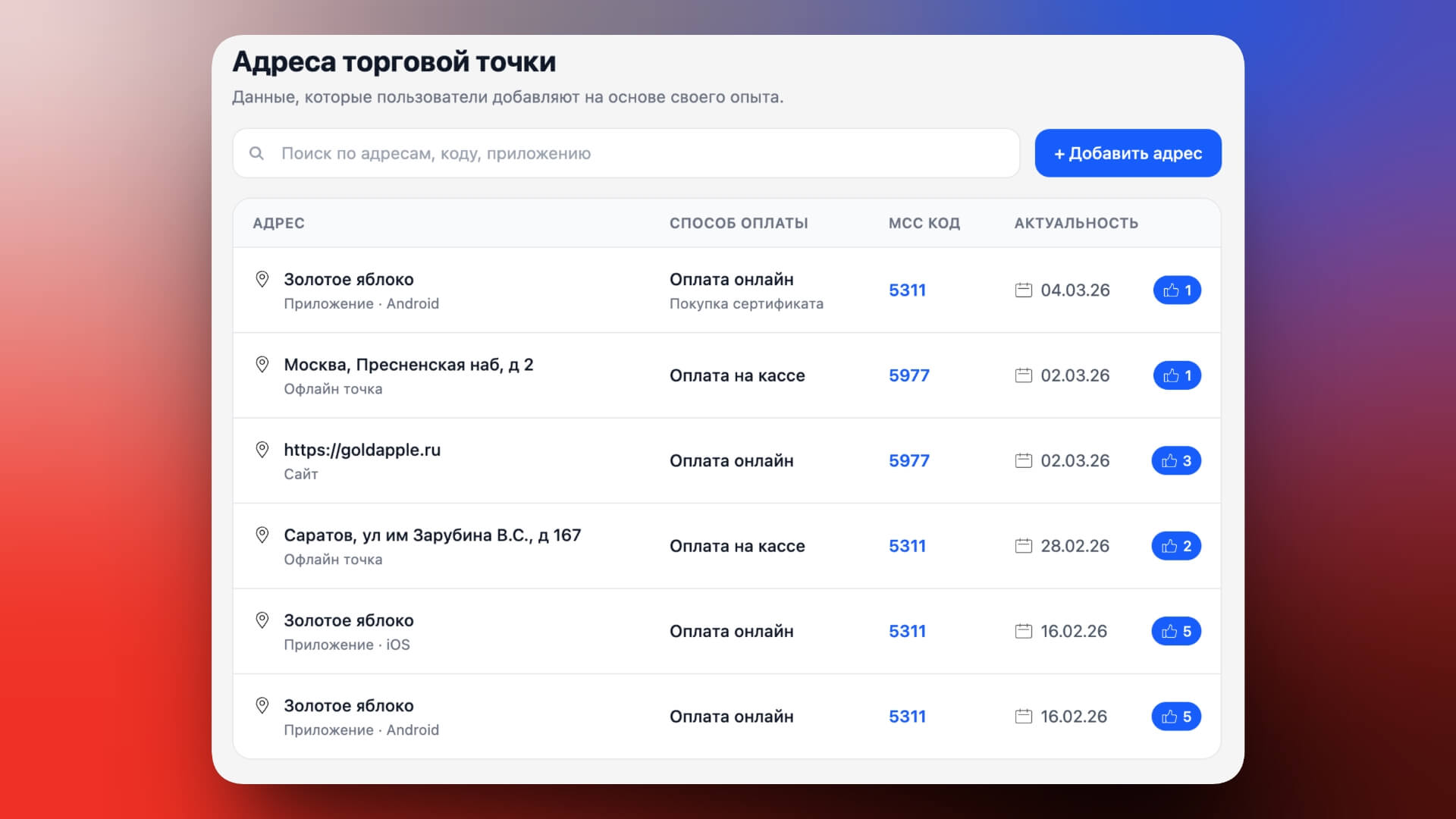Click the МСС код column header
The height and width of the screenshot is (819, 1456).
click(x=924, y=223)
